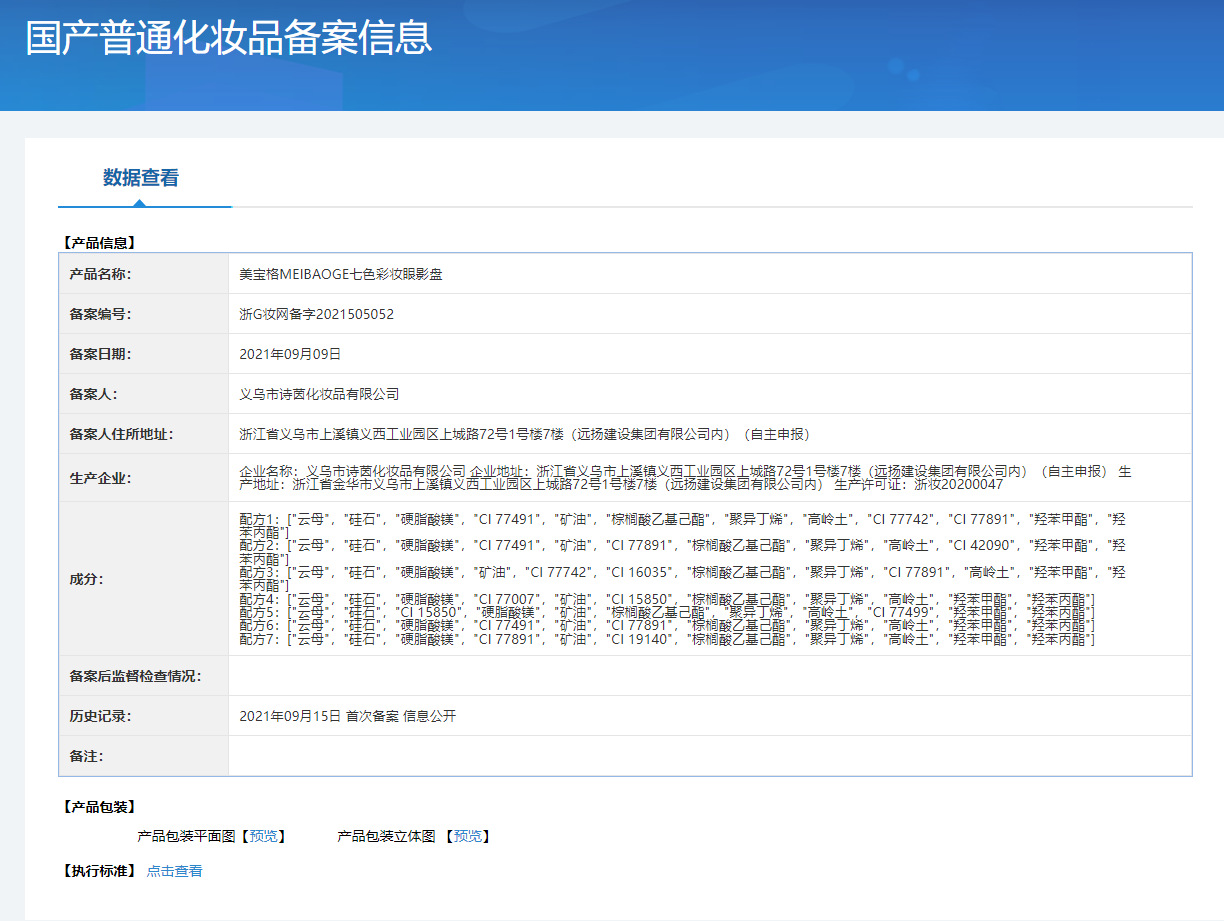The image size is (1224, 921).
Task: Click the filing number 浙G妆网备字2021505052
Action: pyautogui.click(x=317, y=314)
